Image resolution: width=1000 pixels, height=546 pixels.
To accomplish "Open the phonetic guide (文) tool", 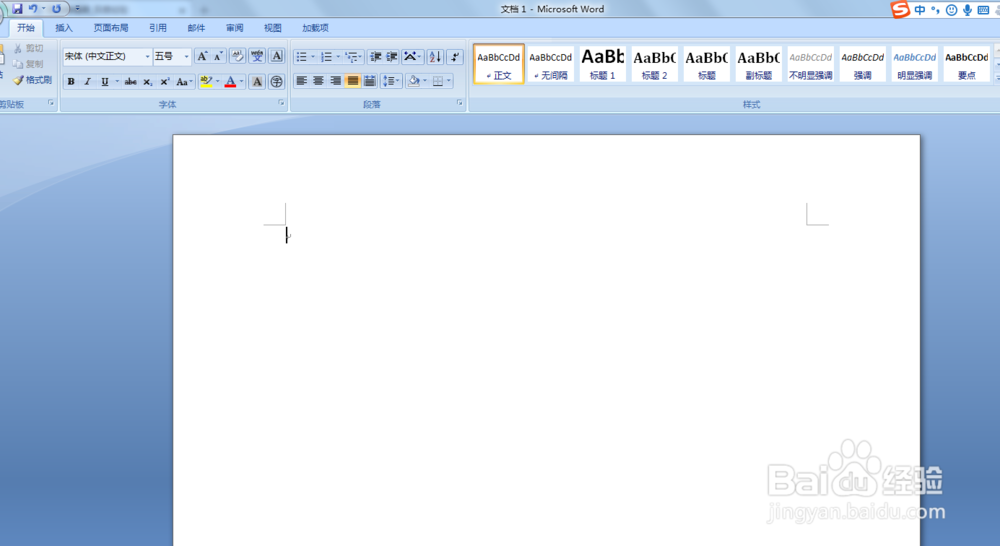I will [x=257, y=56].
